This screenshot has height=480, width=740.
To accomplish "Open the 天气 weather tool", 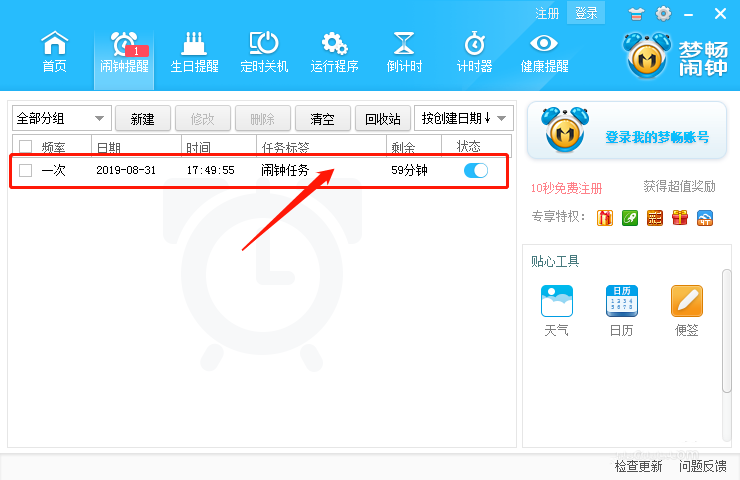I will click(x=557, y=310).
